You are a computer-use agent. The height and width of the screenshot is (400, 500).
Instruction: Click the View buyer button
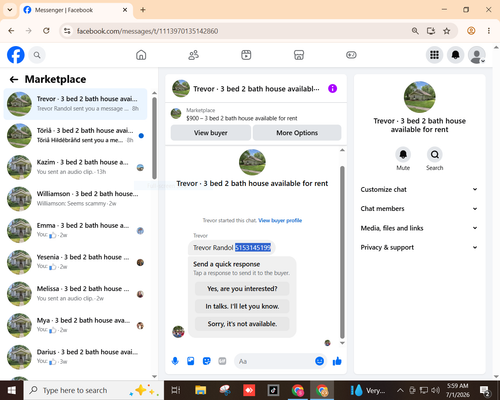click(x=211, y=133)
